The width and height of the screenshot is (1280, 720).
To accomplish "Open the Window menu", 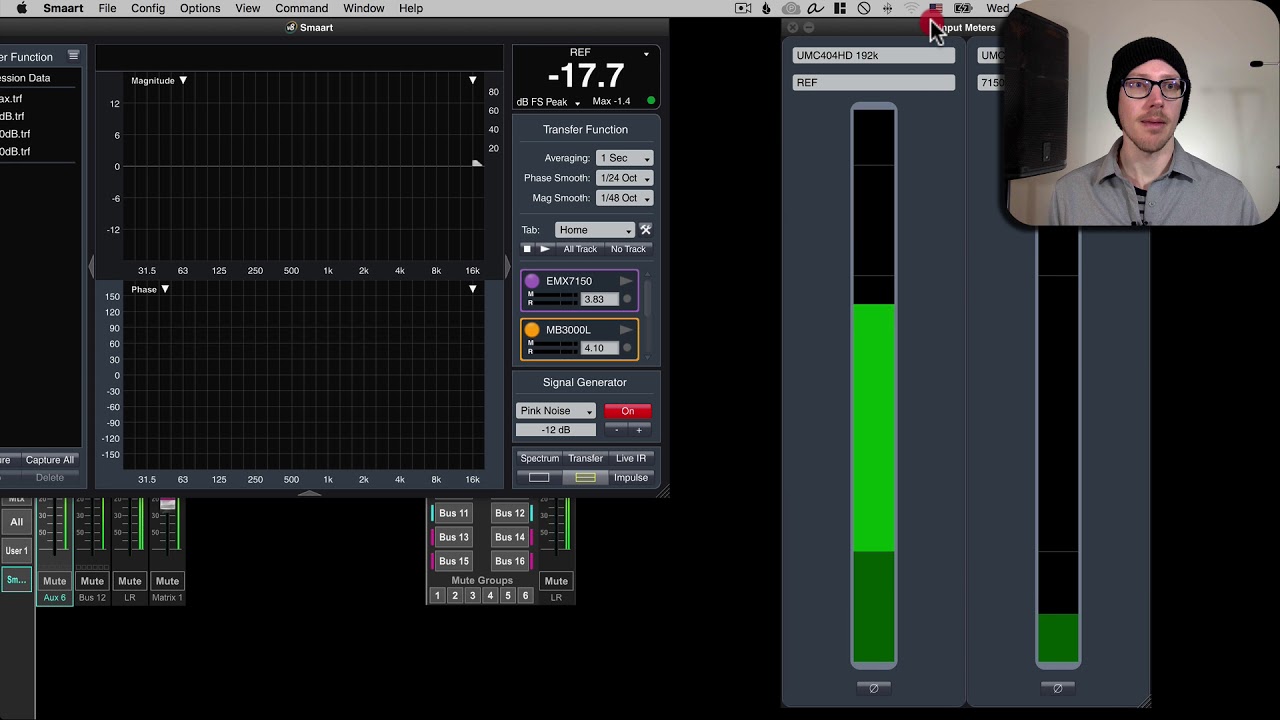I will 364,8.
